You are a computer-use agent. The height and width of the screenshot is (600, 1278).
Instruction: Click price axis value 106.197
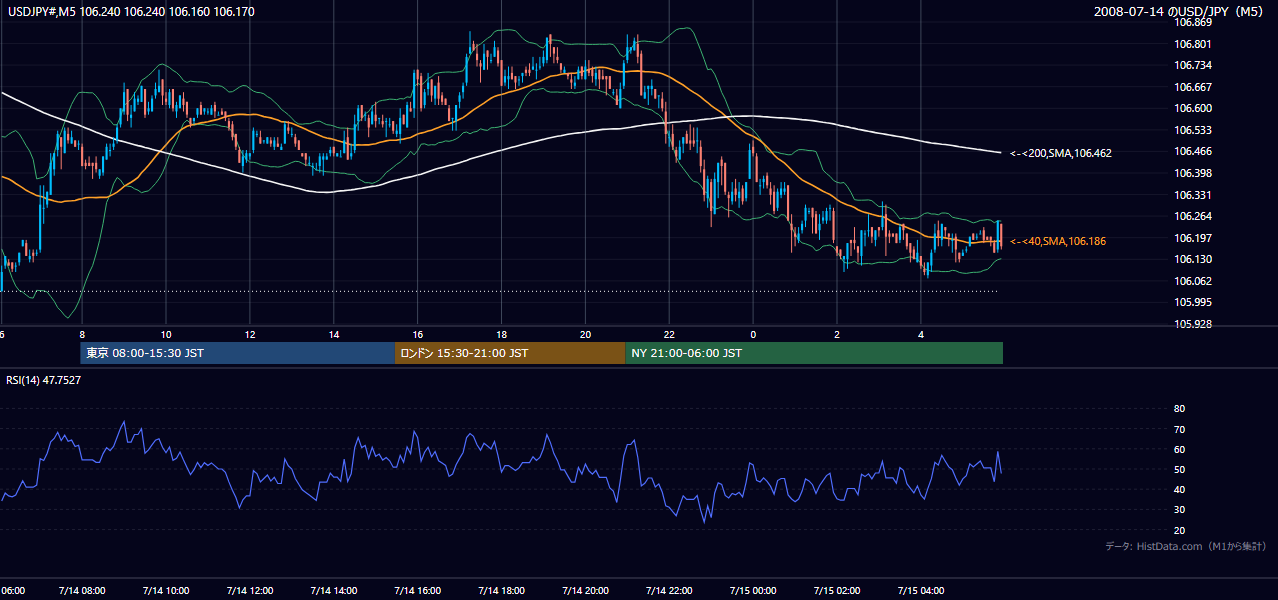click(x=1194, y=238)
